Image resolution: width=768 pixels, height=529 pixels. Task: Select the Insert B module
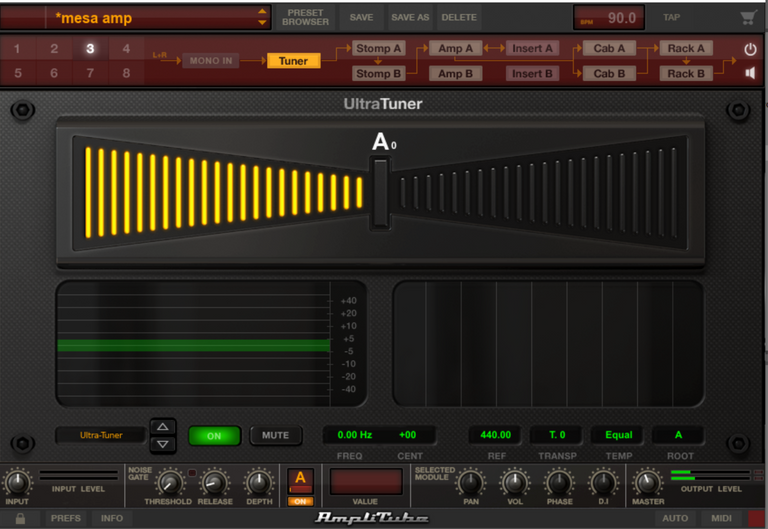click(532, 73)
